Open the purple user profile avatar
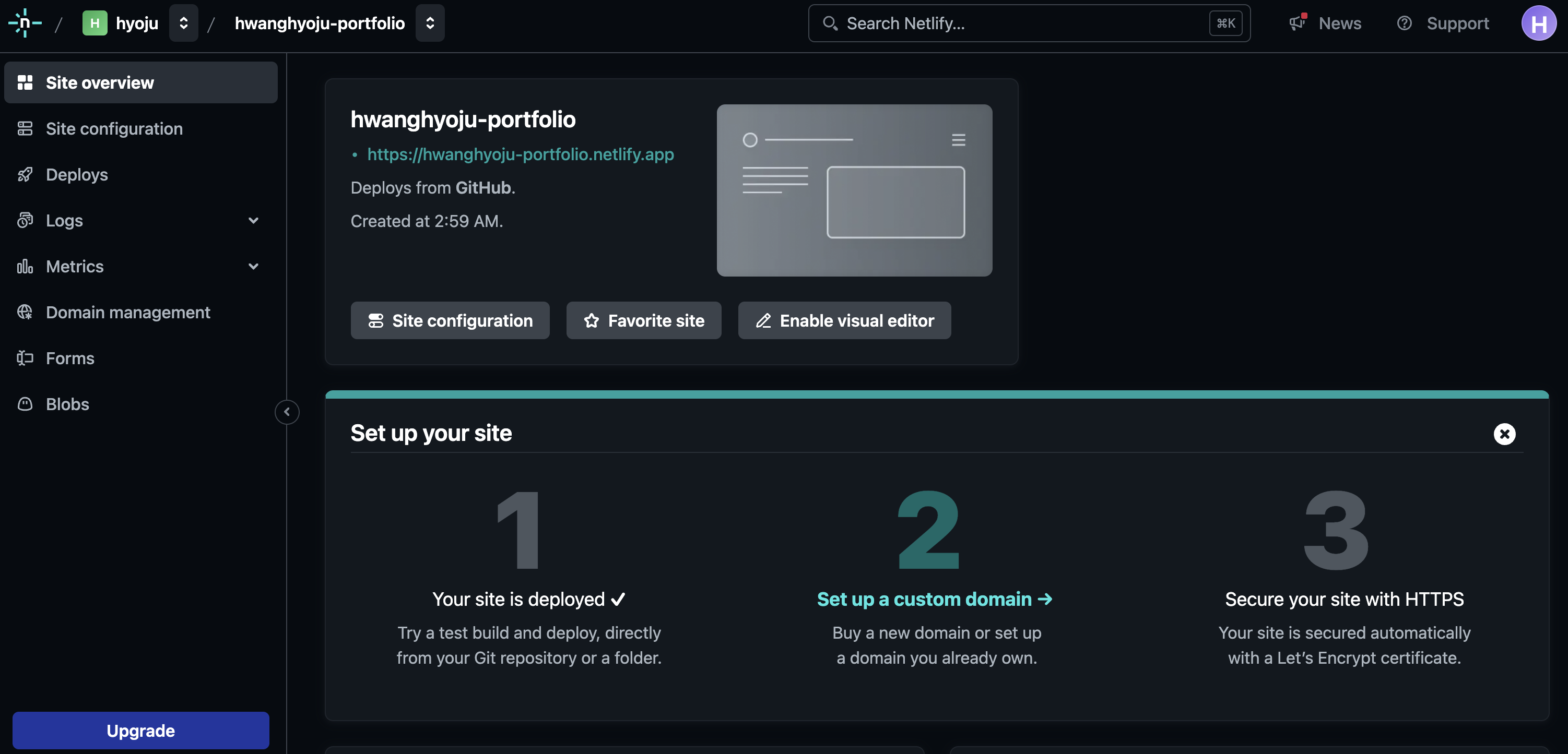 (1538, 23)
